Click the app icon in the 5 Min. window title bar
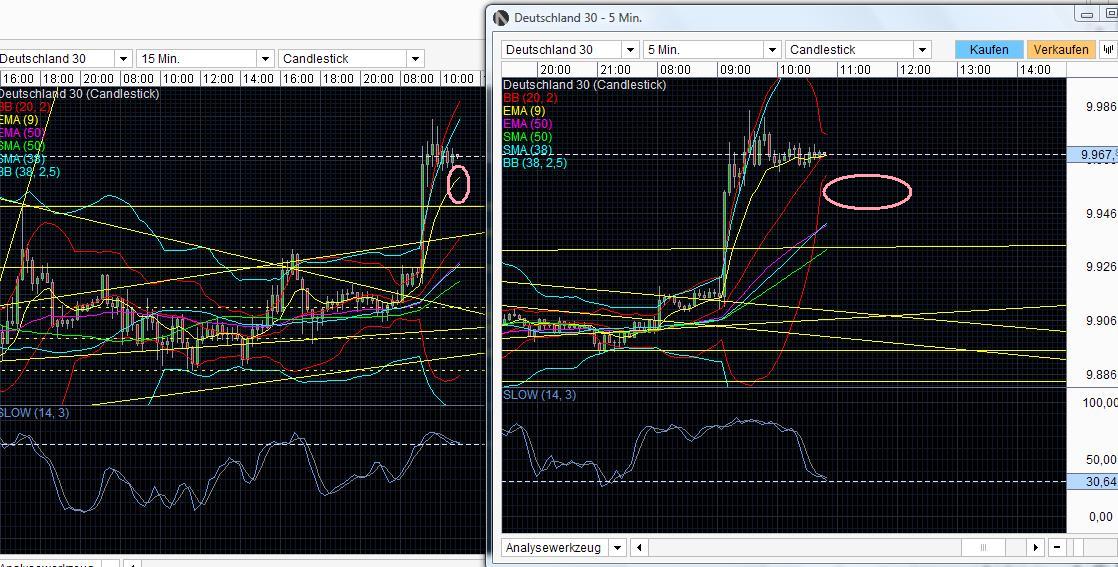This screenshot has width=1118, height=567. (501, 18)
